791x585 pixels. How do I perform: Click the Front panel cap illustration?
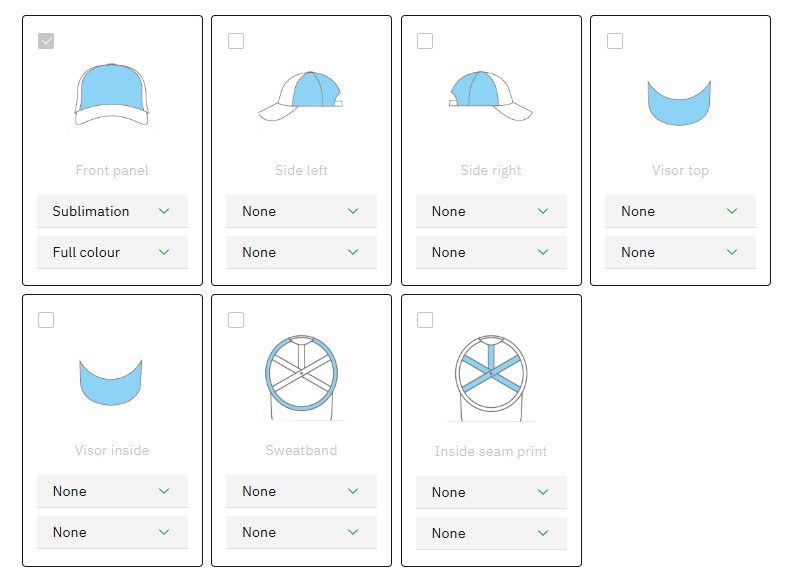point(112,96)
